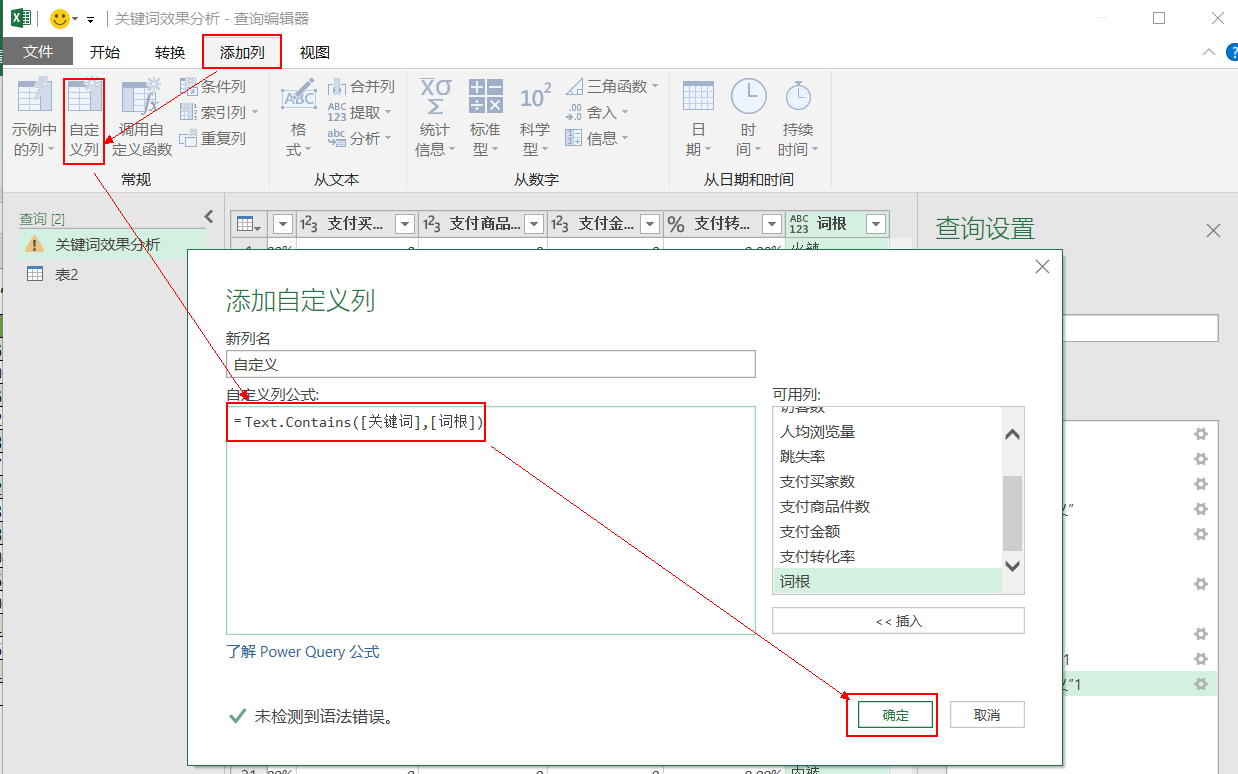The image size is (1238, 774).
Task: Click inside the custom column formula box
Action: tap(490, 520)
